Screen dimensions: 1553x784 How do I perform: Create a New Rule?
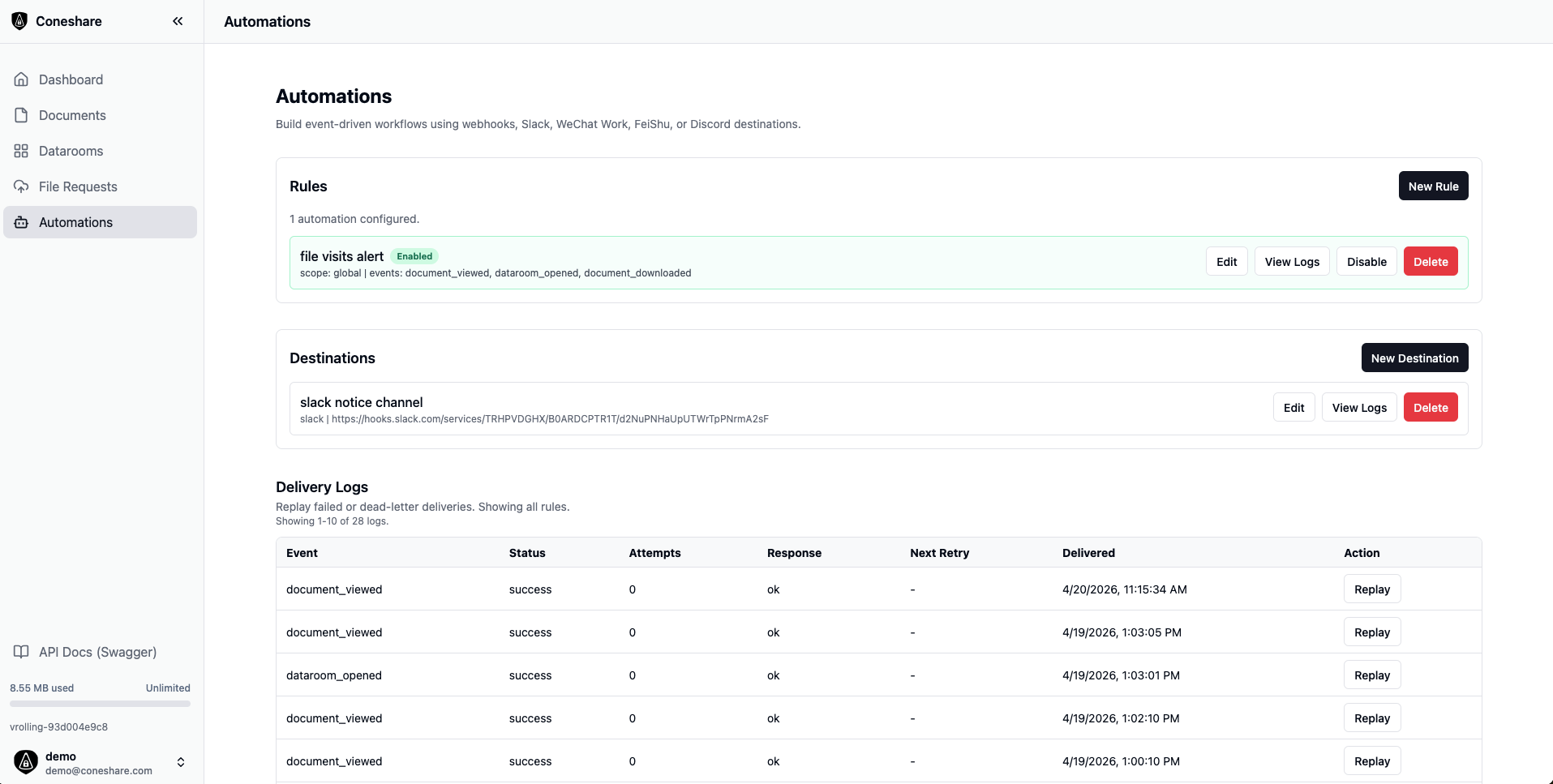tap(1432, 186)
